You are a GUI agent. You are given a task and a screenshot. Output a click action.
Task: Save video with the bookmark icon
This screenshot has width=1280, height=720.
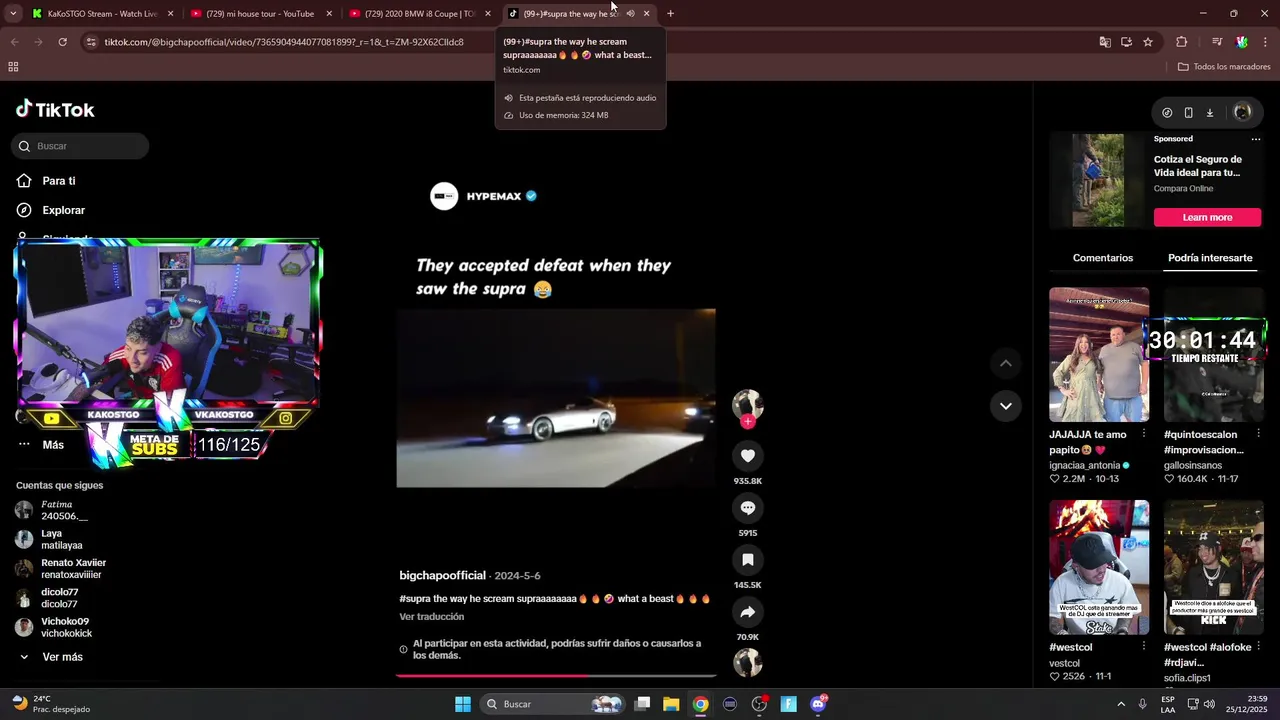tap(747, 560)
